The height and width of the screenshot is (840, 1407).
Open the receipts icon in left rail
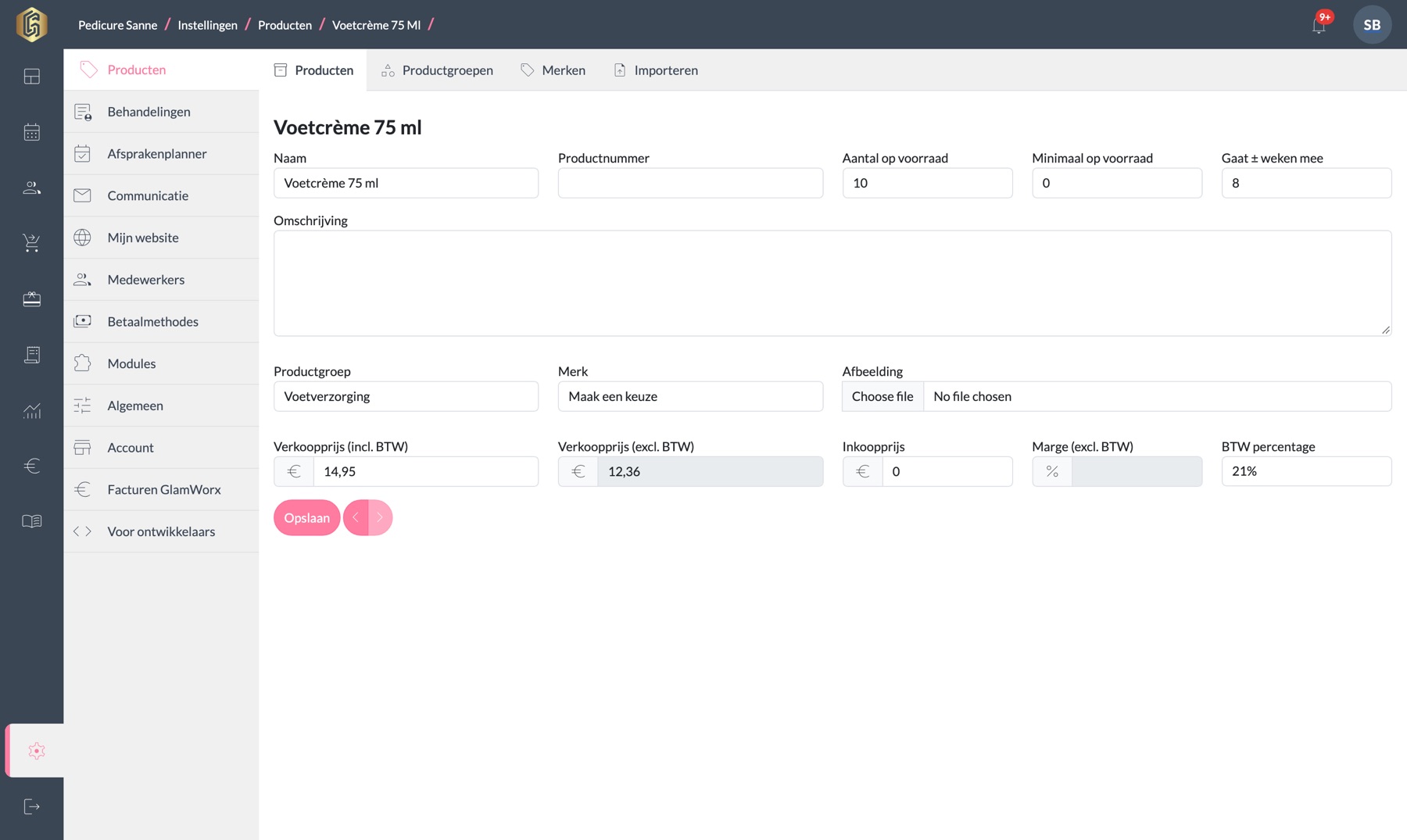32,355
